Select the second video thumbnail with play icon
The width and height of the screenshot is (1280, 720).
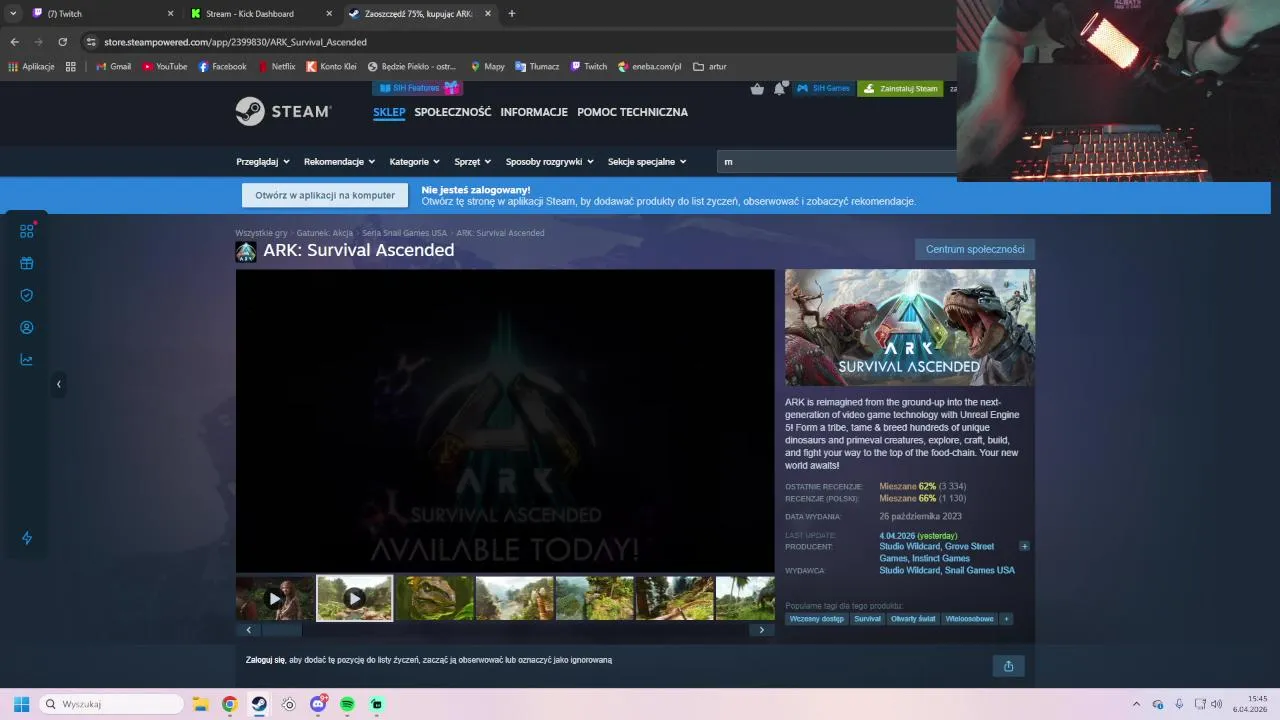[x=354, y=598]
